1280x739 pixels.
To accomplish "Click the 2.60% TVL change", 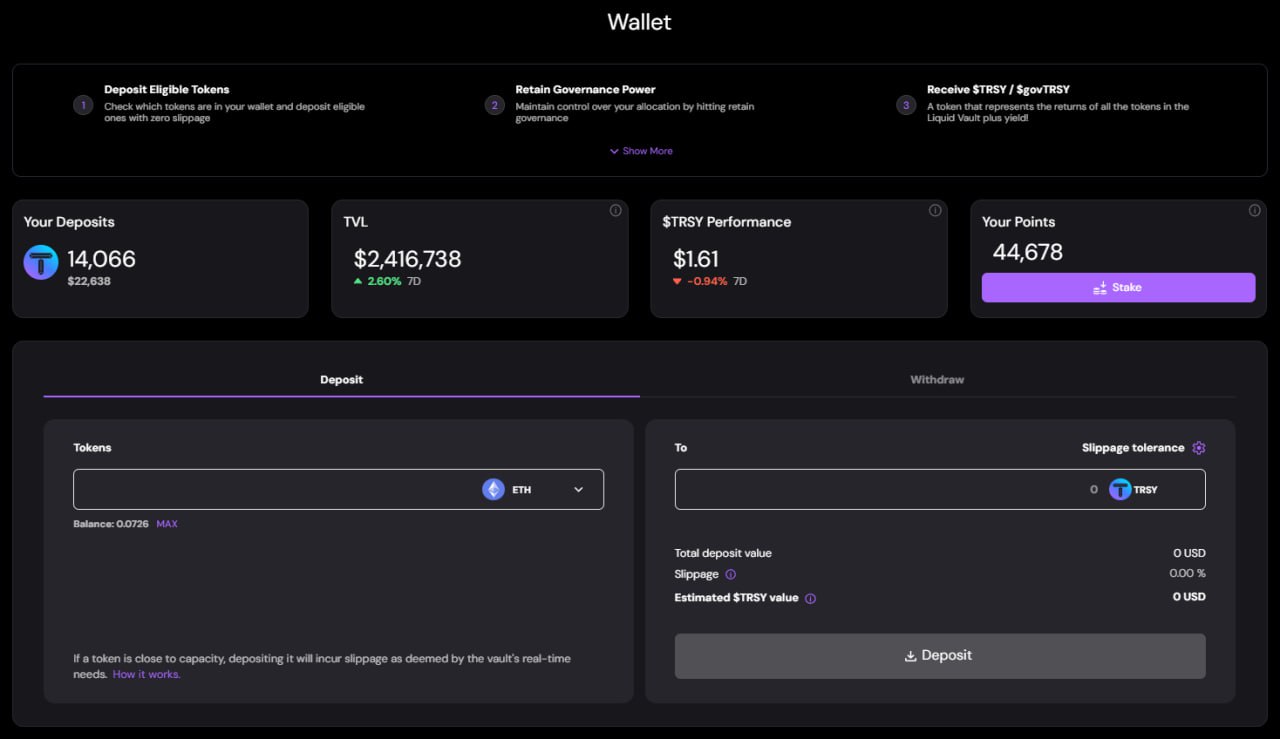I will [x=384, y=281].
